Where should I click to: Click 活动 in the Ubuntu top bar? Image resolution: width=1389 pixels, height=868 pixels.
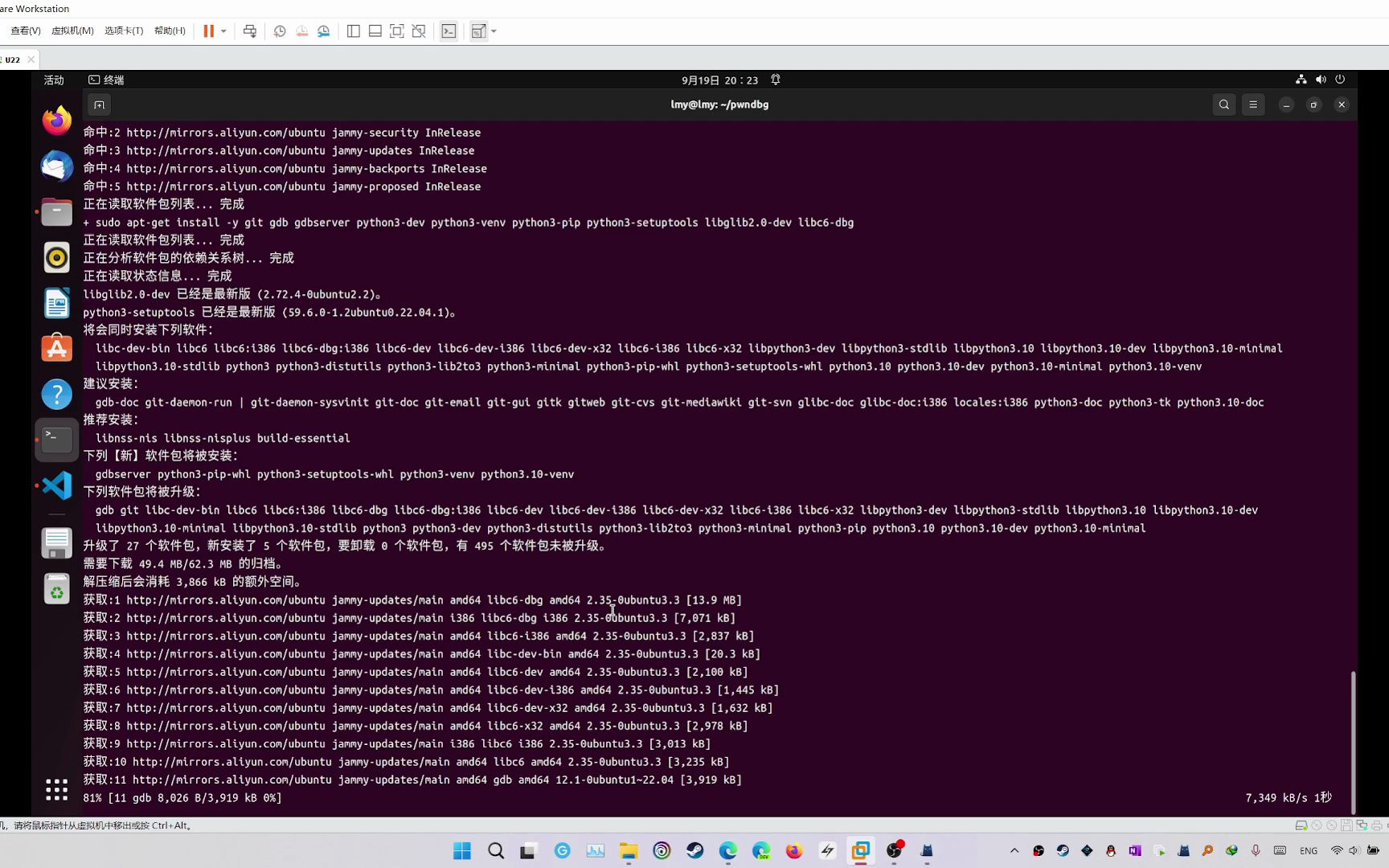click(x=54, y=80)
